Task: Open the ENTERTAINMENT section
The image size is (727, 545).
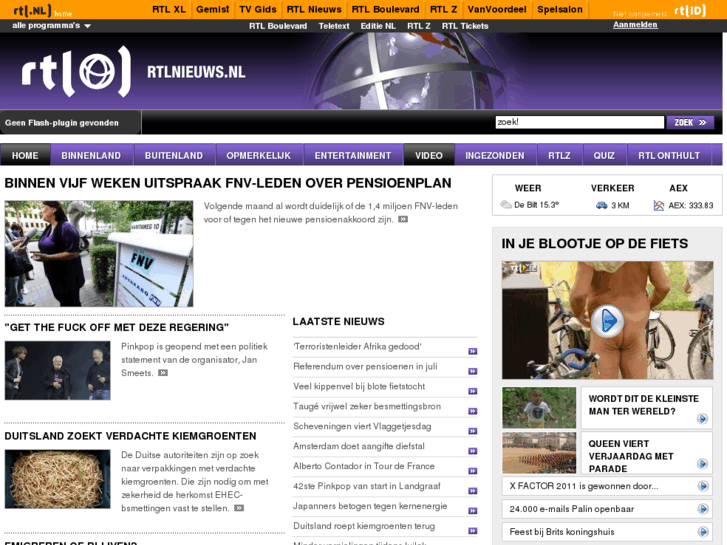Action: [353, 155]
